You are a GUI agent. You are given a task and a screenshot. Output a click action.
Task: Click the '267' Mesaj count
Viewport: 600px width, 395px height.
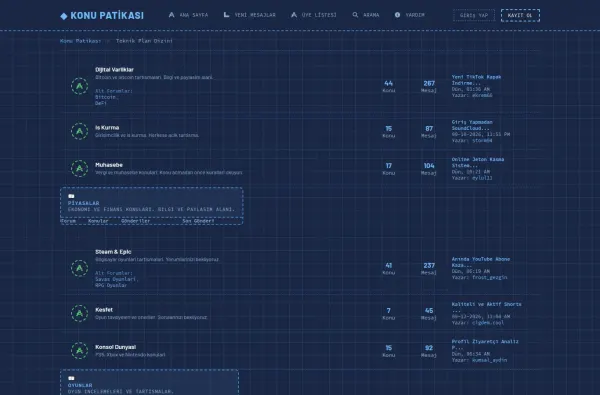[429, 83]
